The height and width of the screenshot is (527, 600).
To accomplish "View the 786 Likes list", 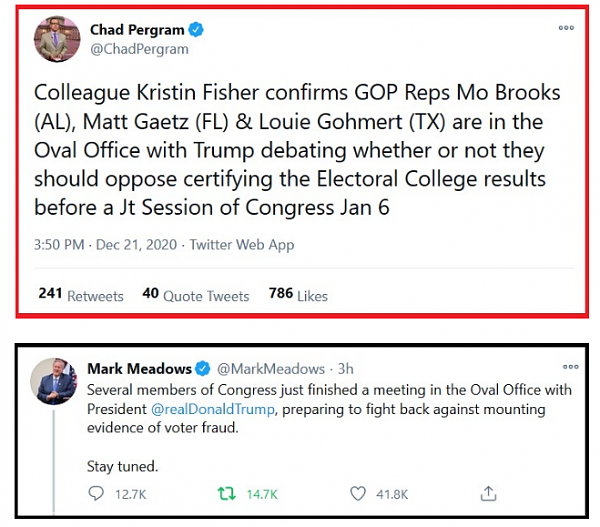I will (297, 295).
